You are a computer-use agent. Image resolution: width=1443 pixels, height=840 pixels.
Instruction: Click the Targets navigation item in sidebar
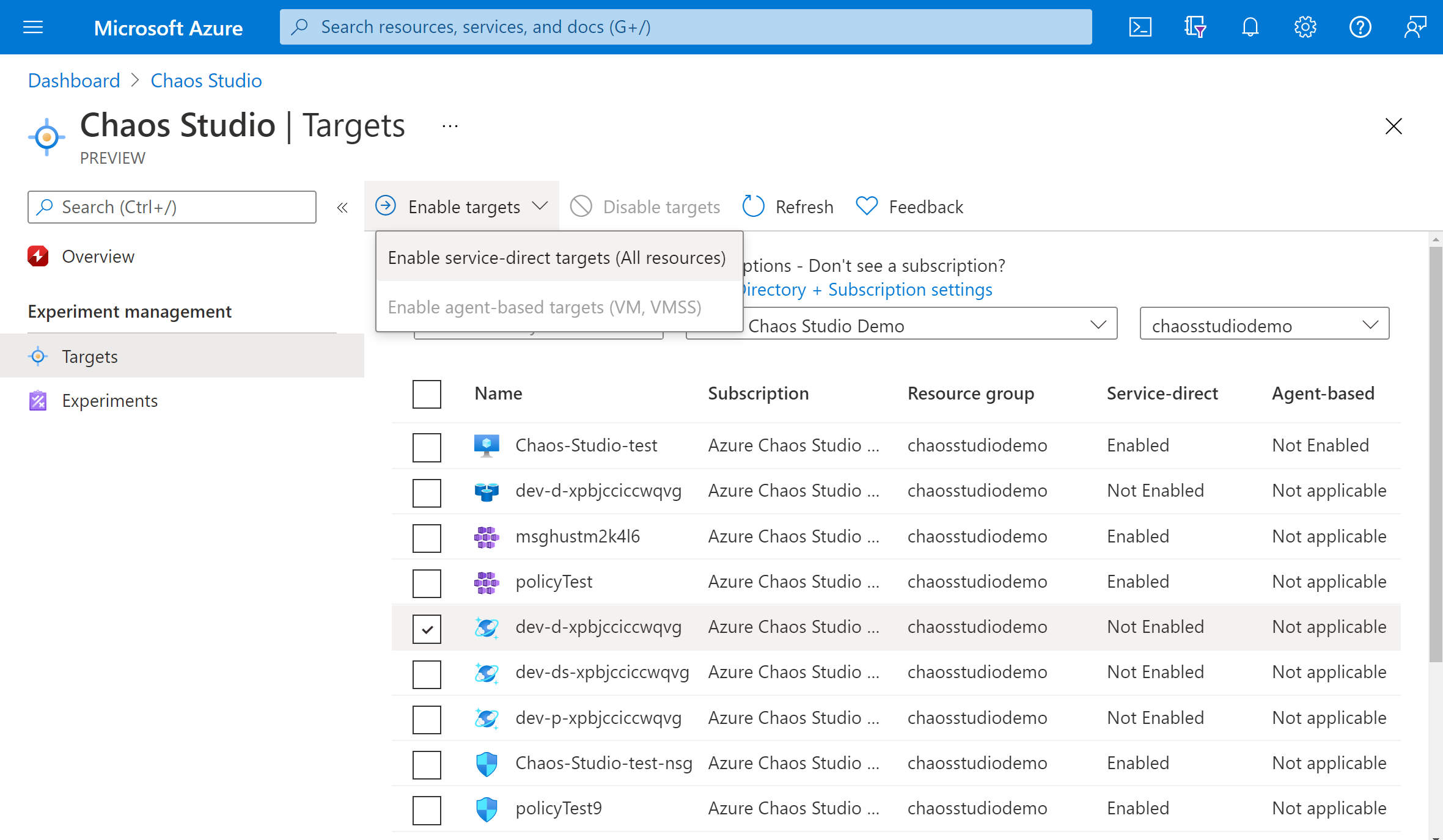tap(89, 355)
